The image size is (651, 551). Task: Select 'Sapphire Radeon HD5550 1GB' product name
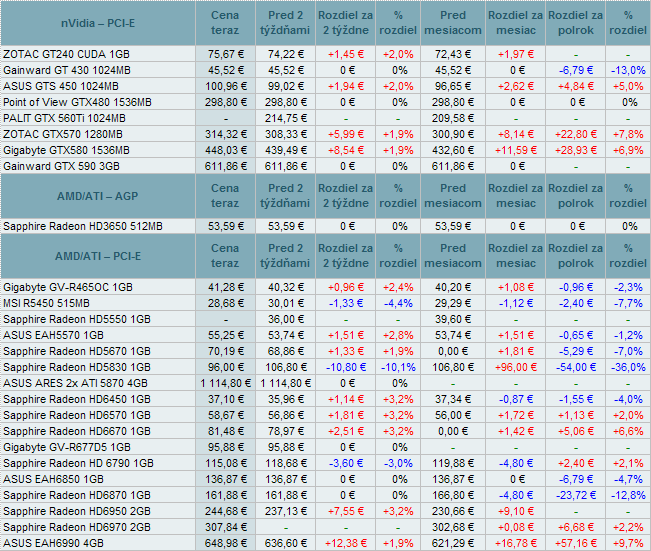pyautogui.click(x=77, y=319)
